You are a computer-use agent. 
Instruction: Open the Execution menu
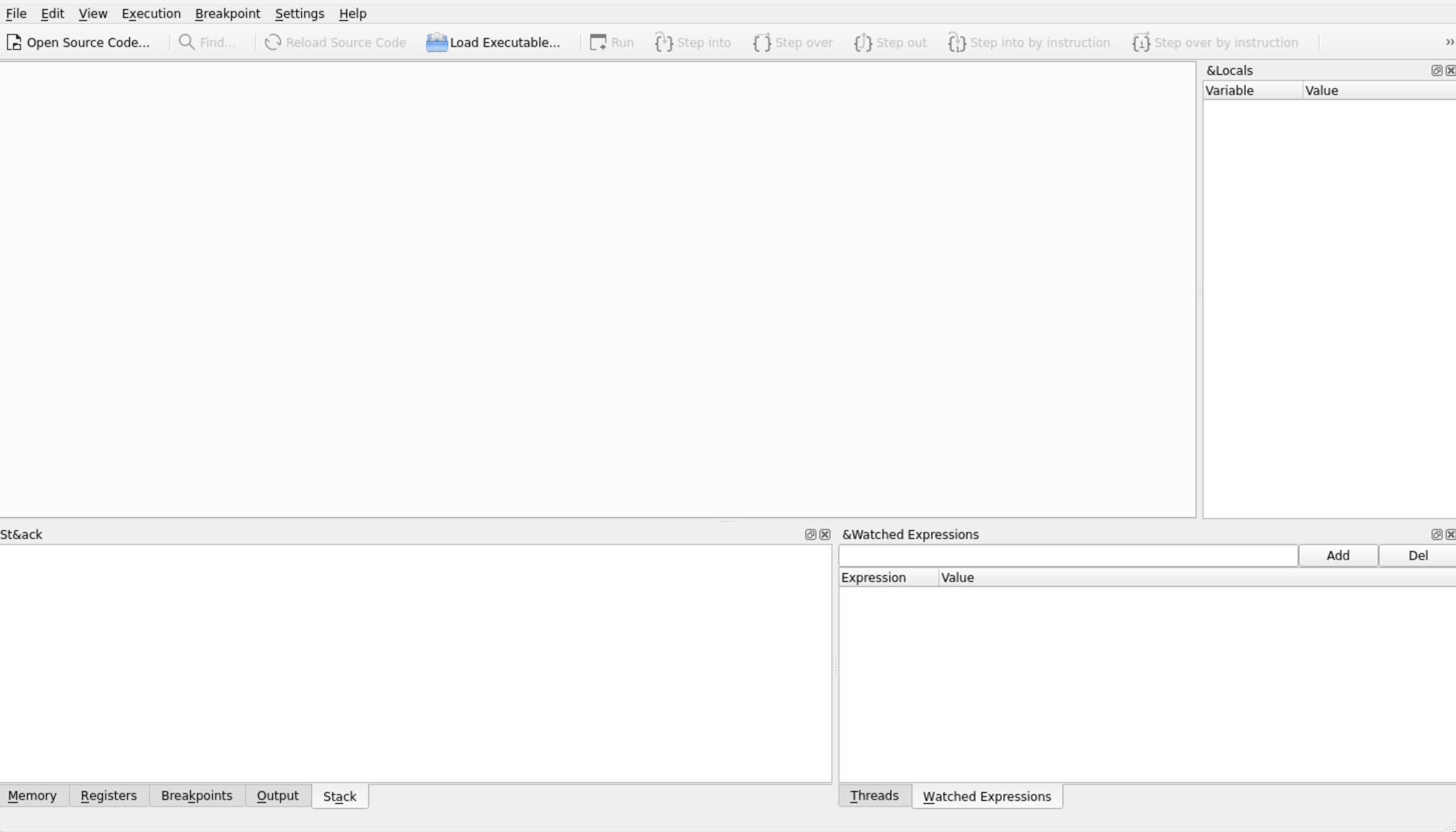click(x=151, y=13)
